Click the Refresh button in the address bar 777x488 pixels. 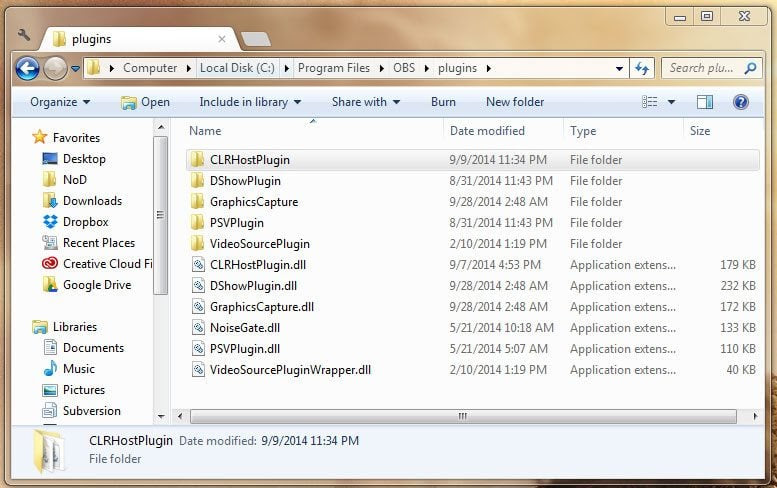(642, 68)
